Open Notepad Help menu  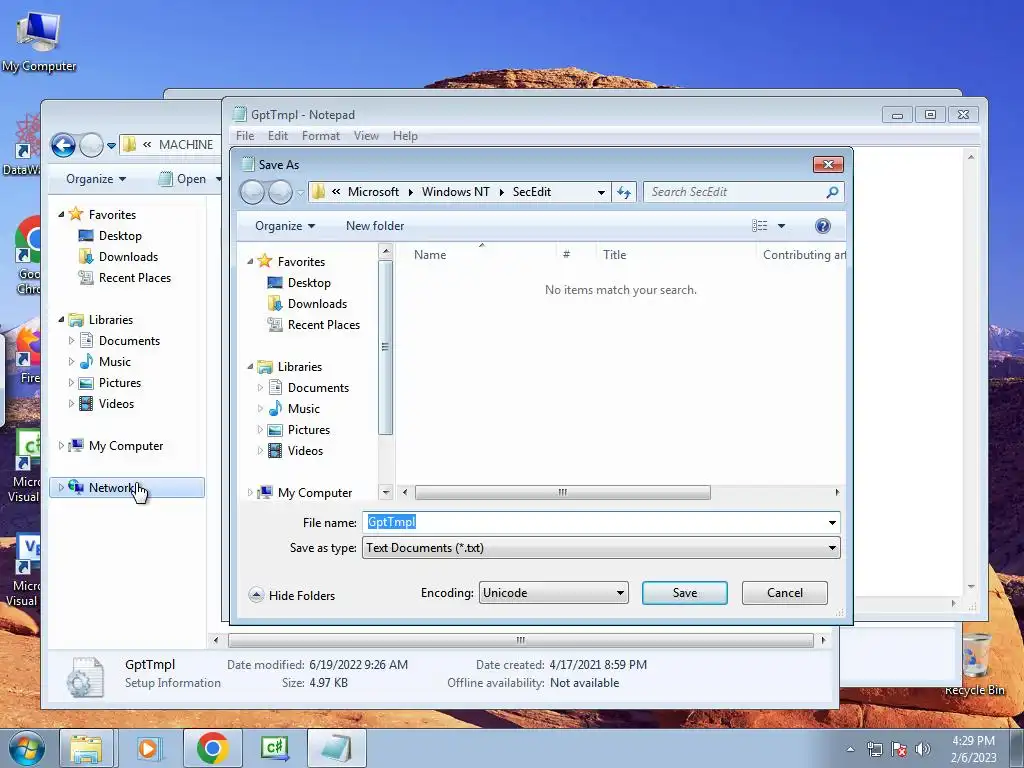click(x=405, y=136)
